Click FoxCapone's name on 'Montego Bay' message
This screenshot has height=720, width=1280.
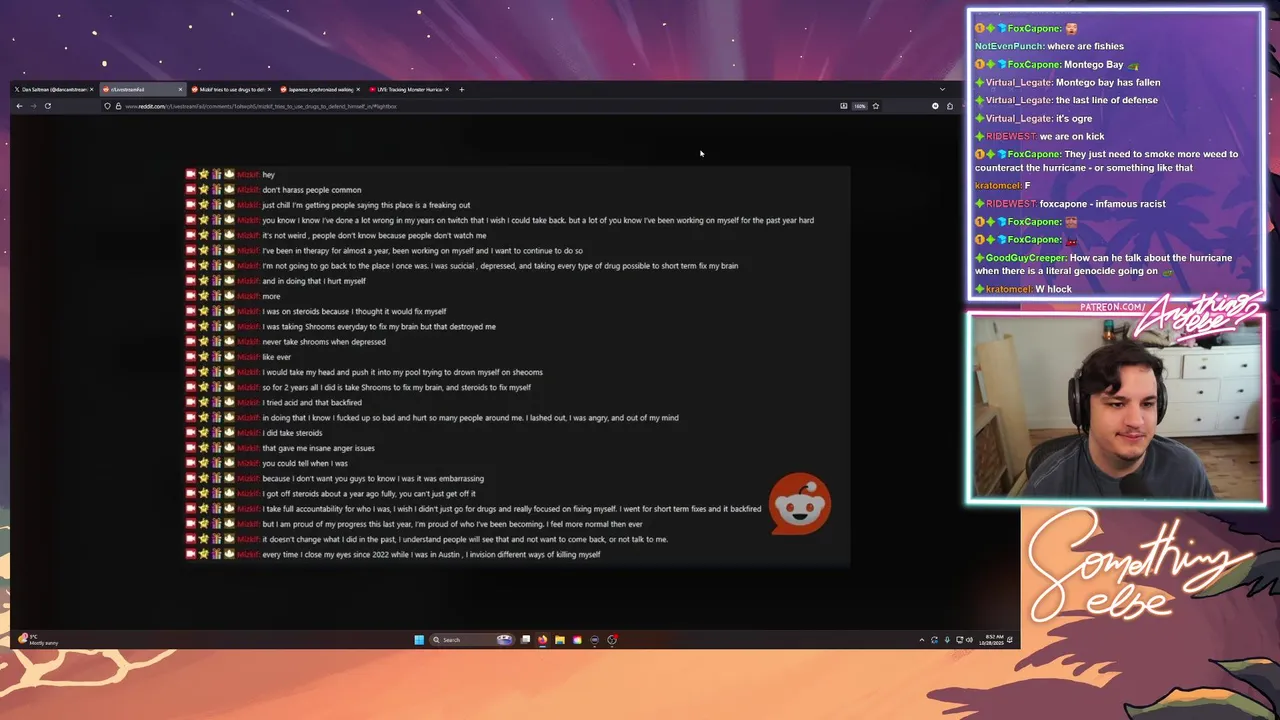[x=1033, y=64]
